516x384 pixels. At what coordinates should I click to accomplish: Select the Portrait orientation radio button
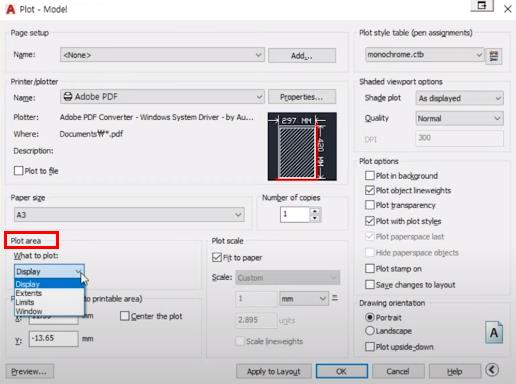pyautogui.click(x=370, y=317)
